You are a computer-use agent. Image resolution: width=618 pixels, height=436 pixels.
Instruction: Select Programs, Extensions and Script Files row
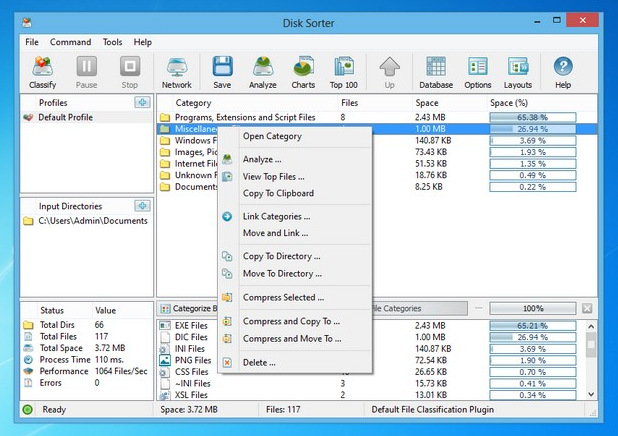(377, 117)
